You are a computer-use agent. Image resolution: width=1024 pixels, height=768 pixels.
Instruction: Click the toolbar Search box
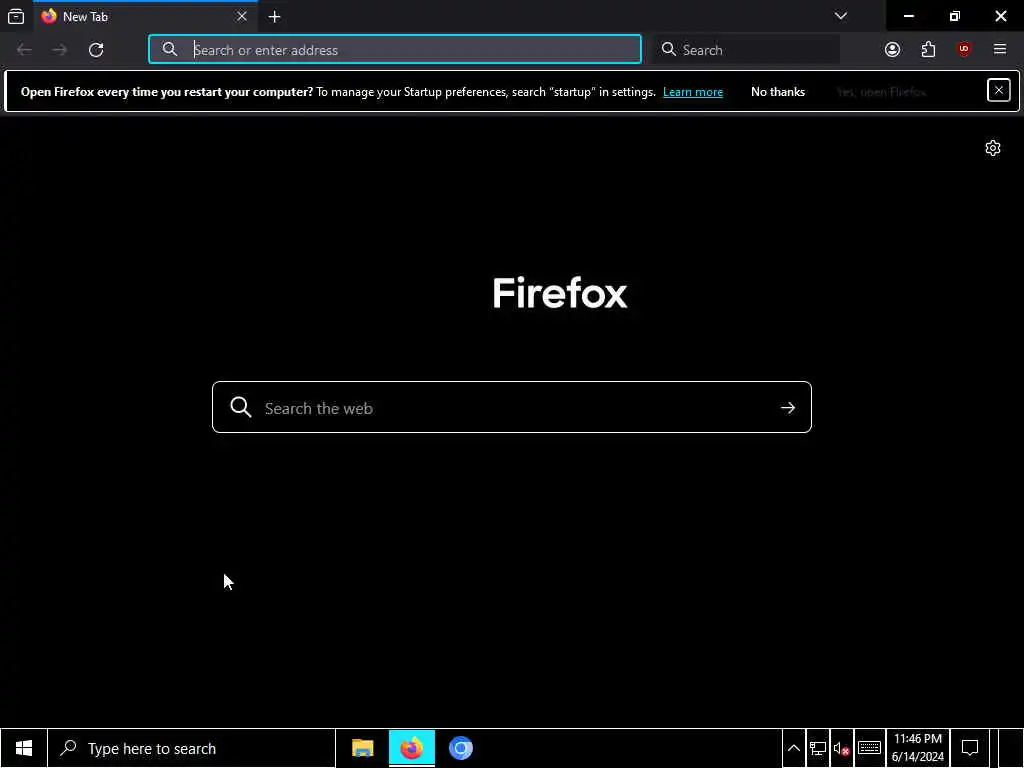tap(747, 50)
